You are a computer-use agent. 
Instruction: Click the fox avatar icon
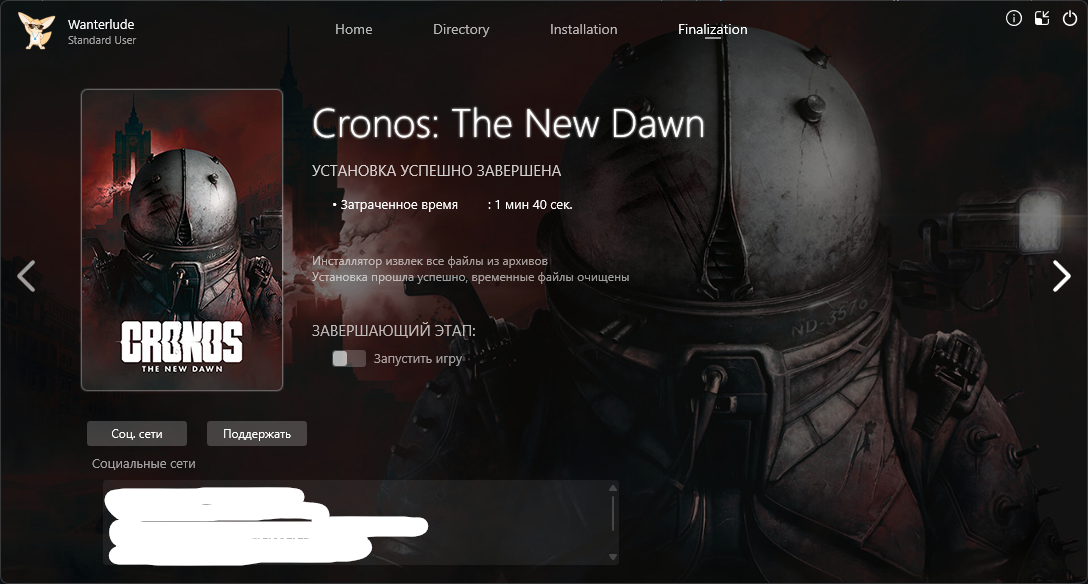pos(37,31)
